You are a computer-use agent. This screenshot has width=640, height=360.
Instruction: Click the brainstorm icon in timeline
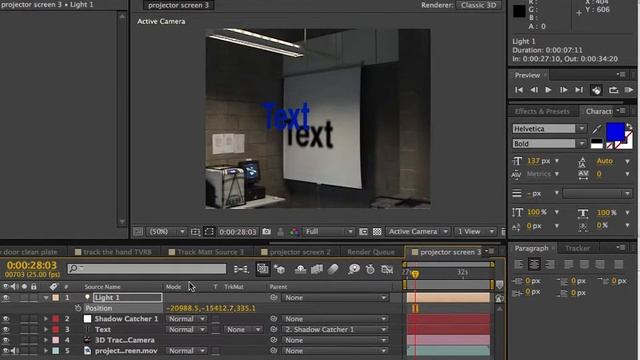point(354,269)
